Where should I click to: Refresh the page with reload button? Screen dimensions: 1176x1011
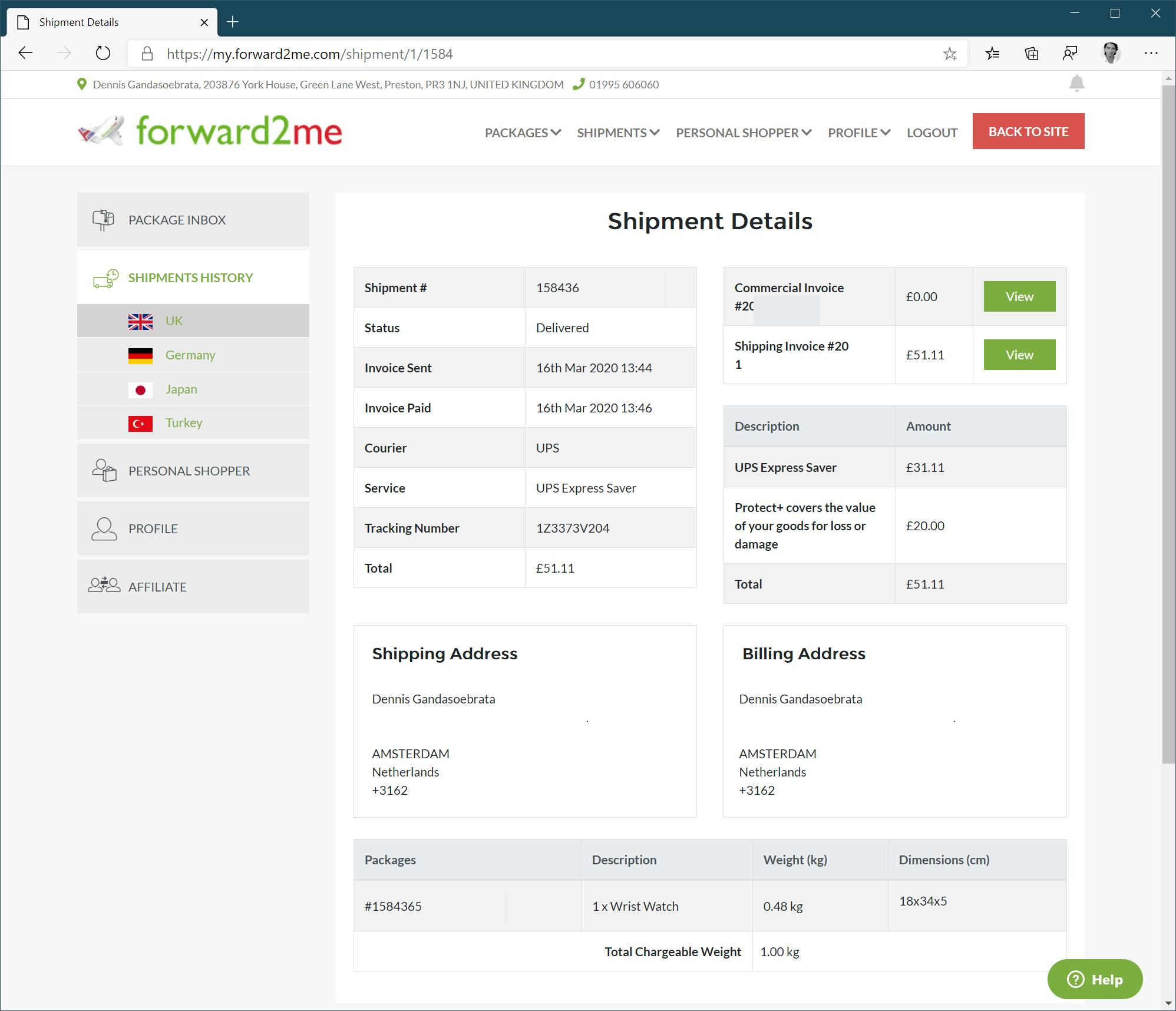tap(103, 54)
